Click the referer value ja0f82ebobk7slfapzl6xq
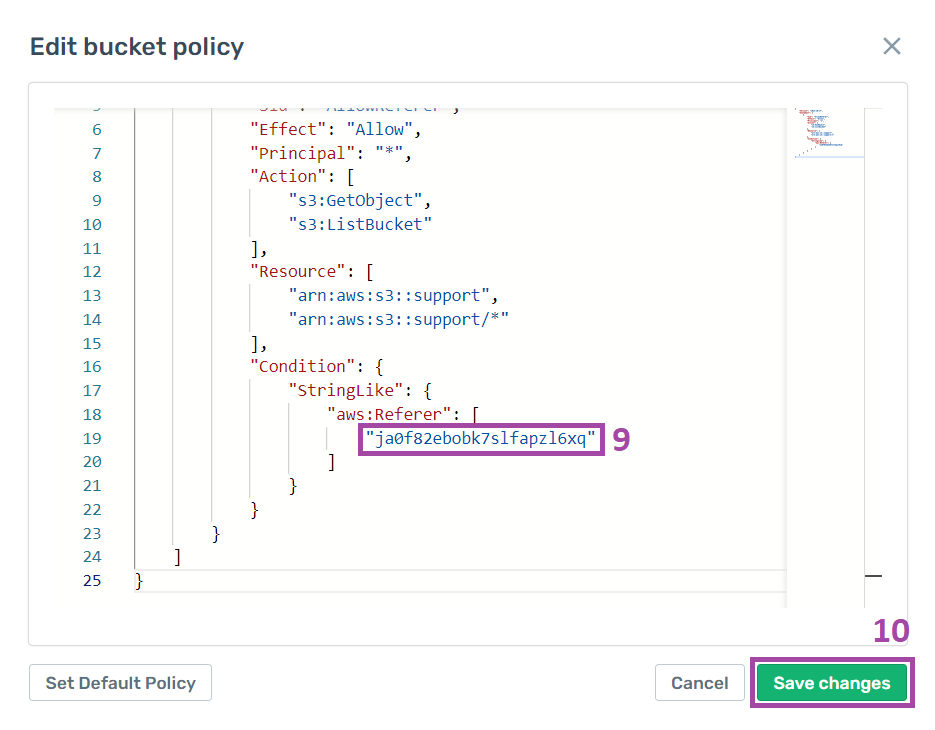This screenshot has height=730, width=935. click(x=481, y=439)
